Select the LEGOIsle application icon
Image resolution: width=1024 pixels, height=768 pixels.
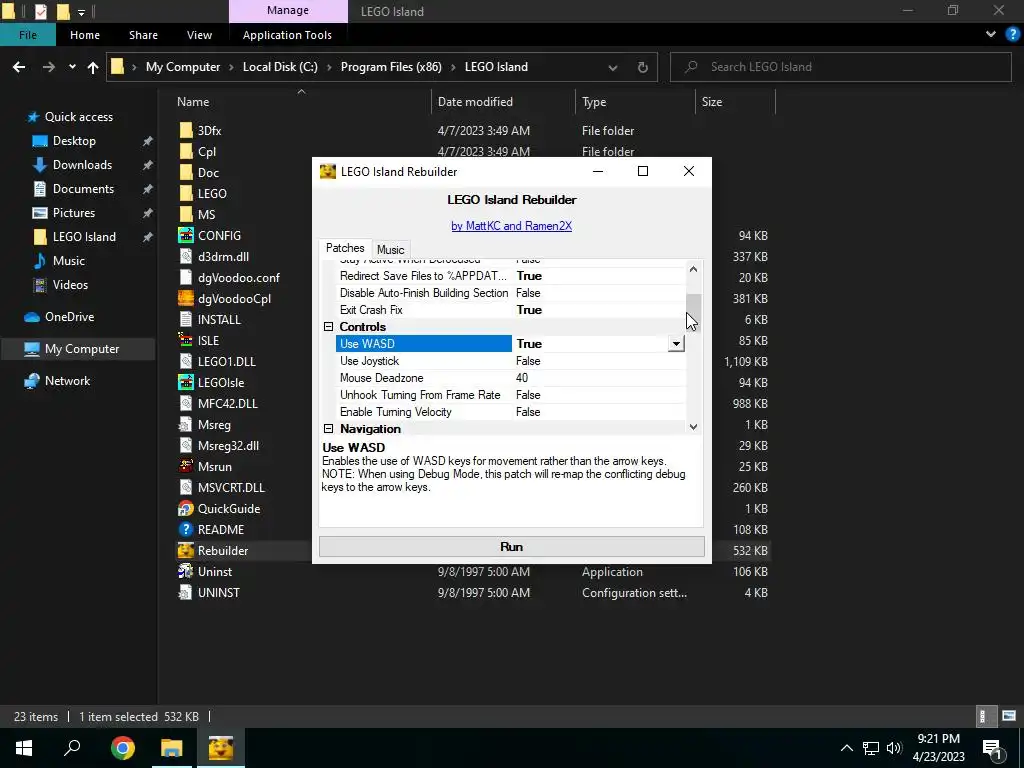[x=186, y=382]
